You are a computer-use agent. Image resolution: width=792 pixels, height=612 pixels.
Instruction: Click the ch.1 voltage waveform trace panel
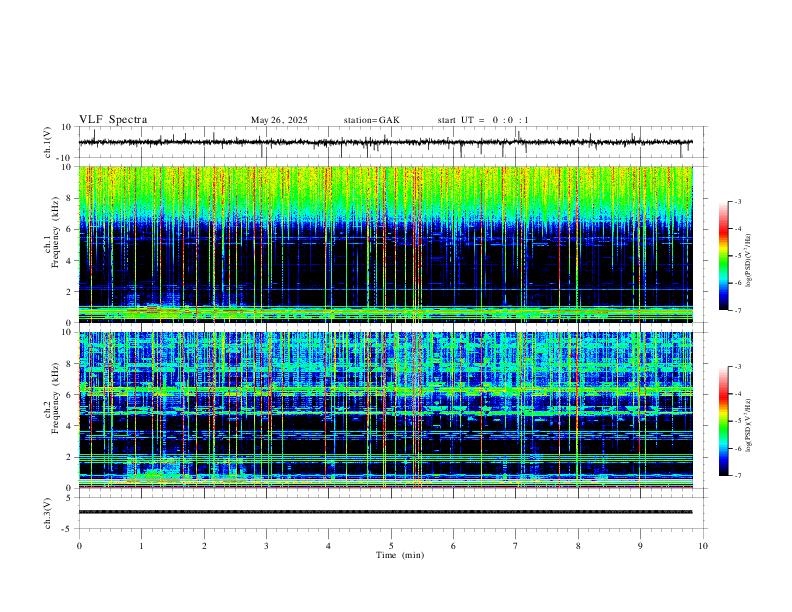392,142
